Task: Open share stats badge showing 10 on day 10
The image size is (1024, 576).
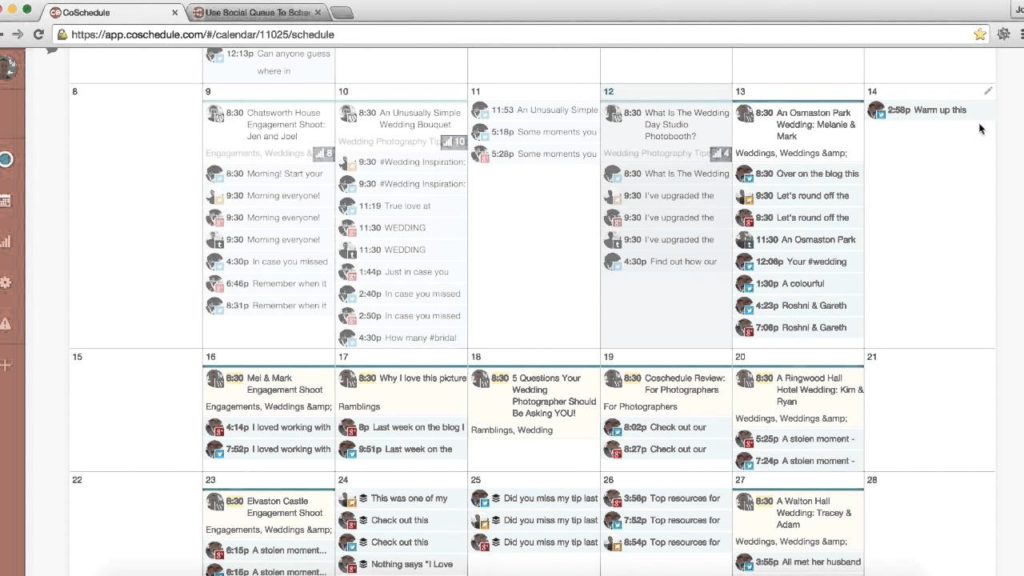Action: tap(454, 142)
